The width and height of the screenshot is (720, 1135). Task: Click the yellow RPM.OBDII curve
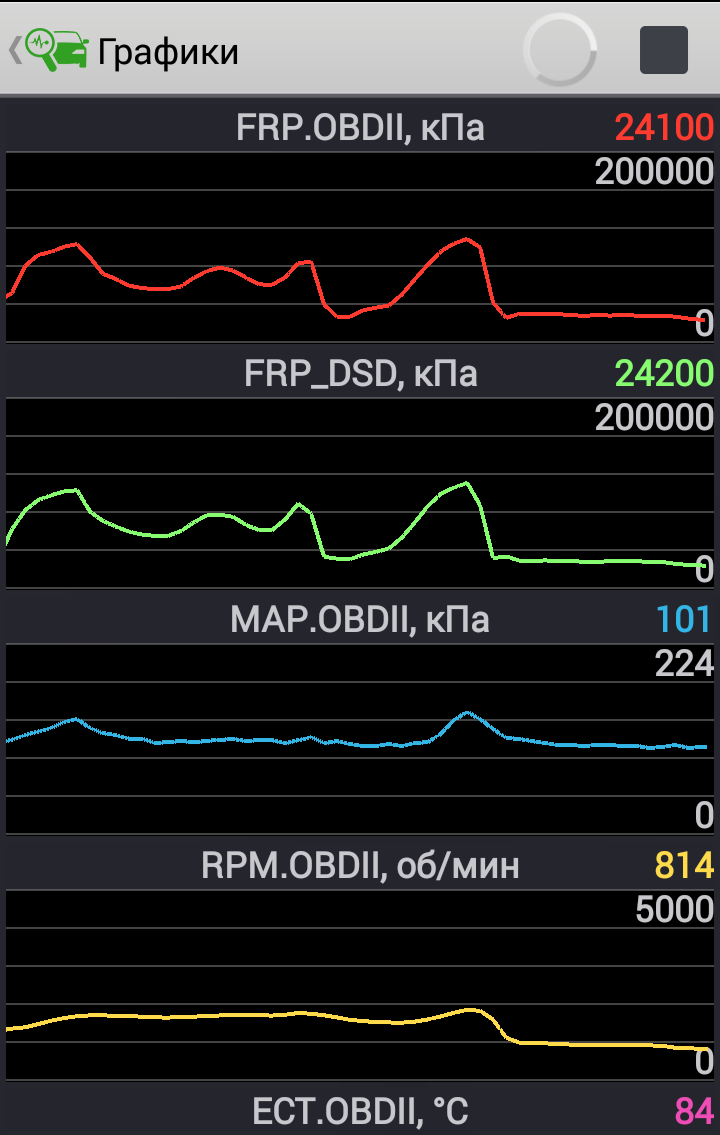click(250, 1015)
